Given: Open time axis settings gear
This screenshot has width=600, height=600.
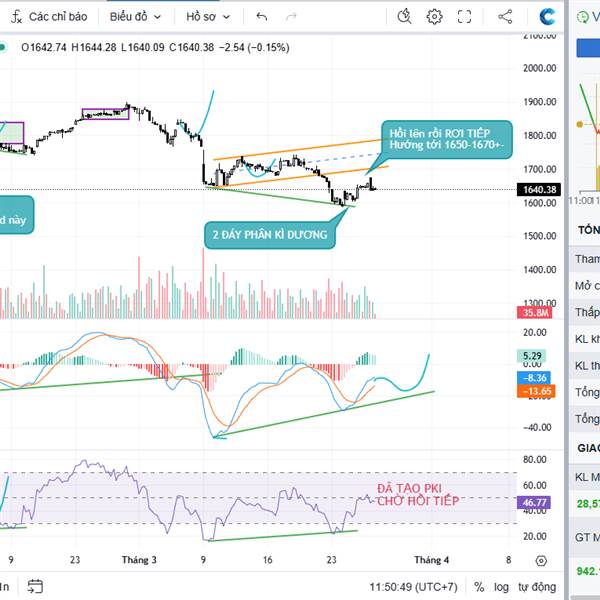Looking at the screenshot, I should point(541,561).
